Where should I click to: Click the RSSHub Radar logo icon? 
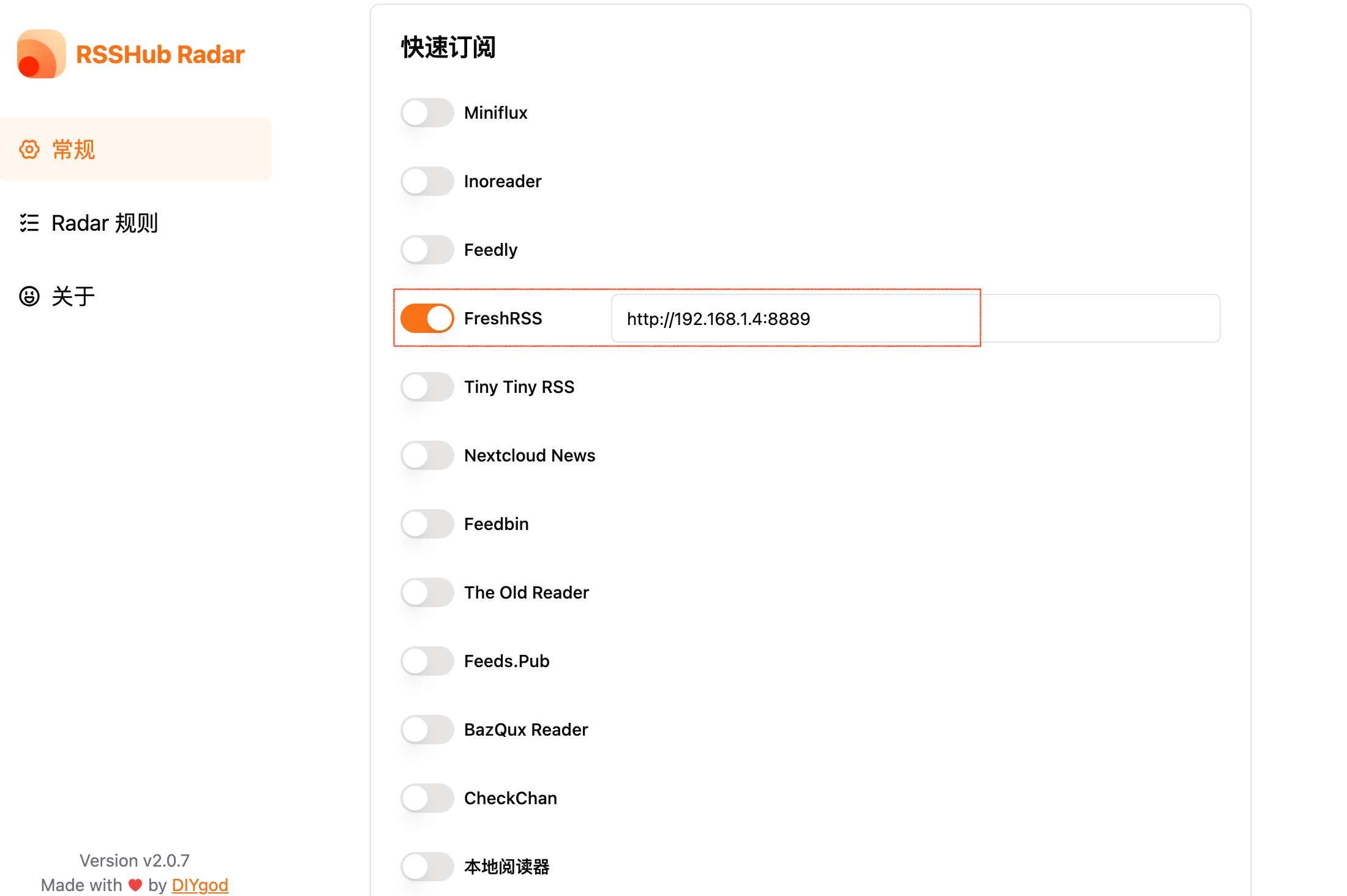tap(41, 54)
